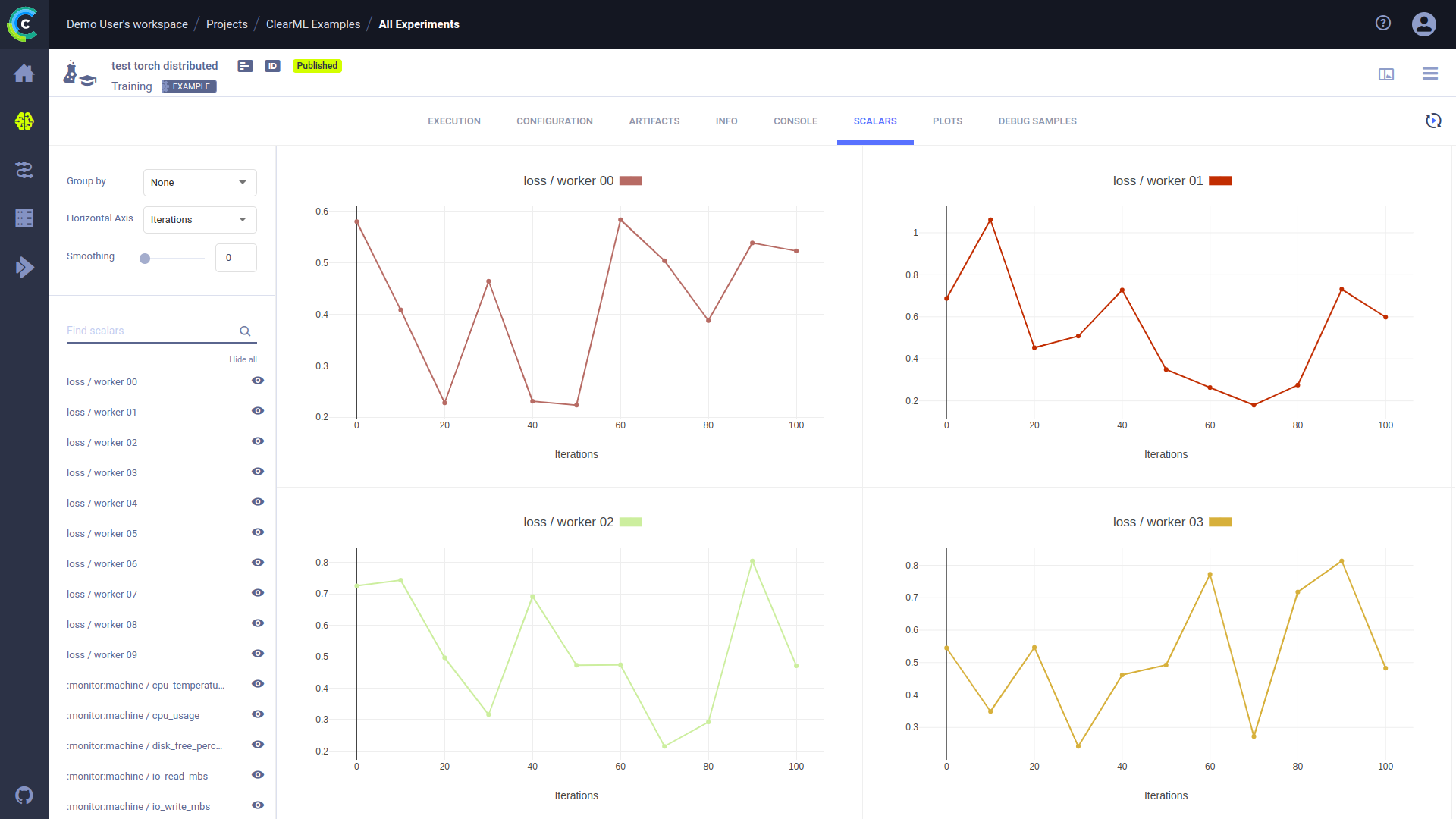Open the Group by dropdown
This screenshot has width=1456, height=819.
pyautogui.click(x=199, y=183)
